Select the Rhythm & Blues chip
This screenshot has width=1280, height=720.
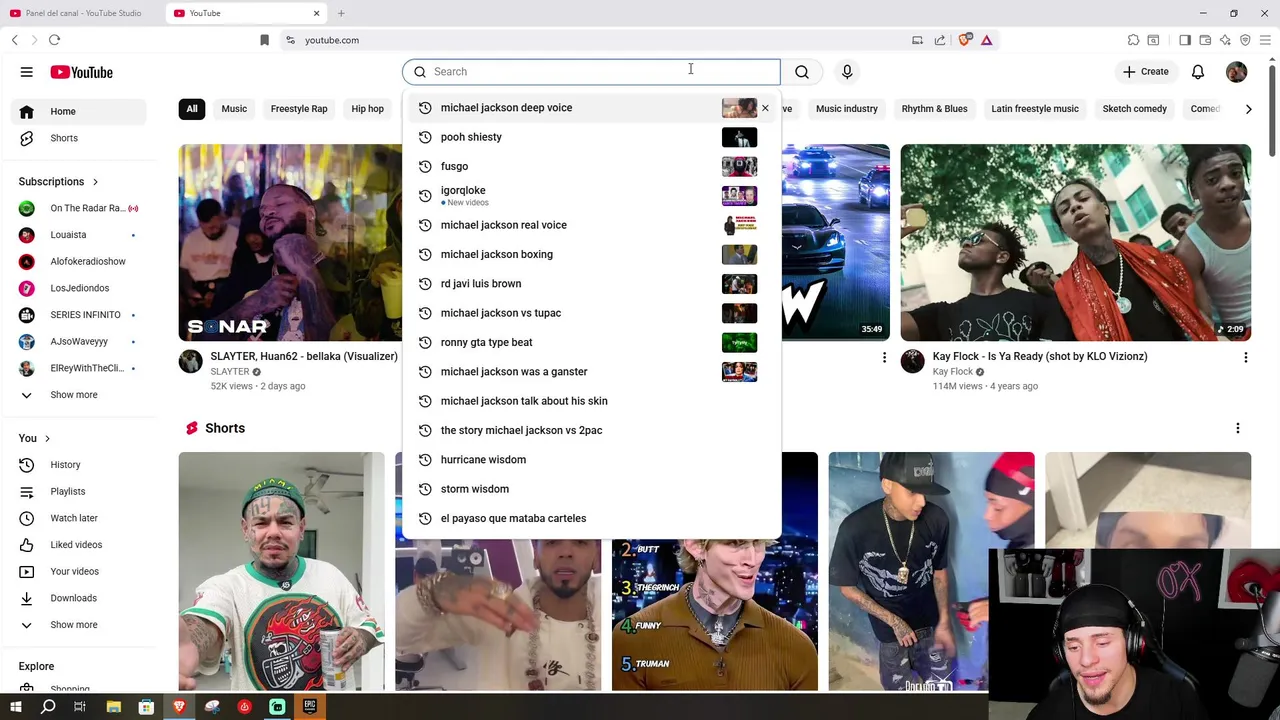click(935, 109)
